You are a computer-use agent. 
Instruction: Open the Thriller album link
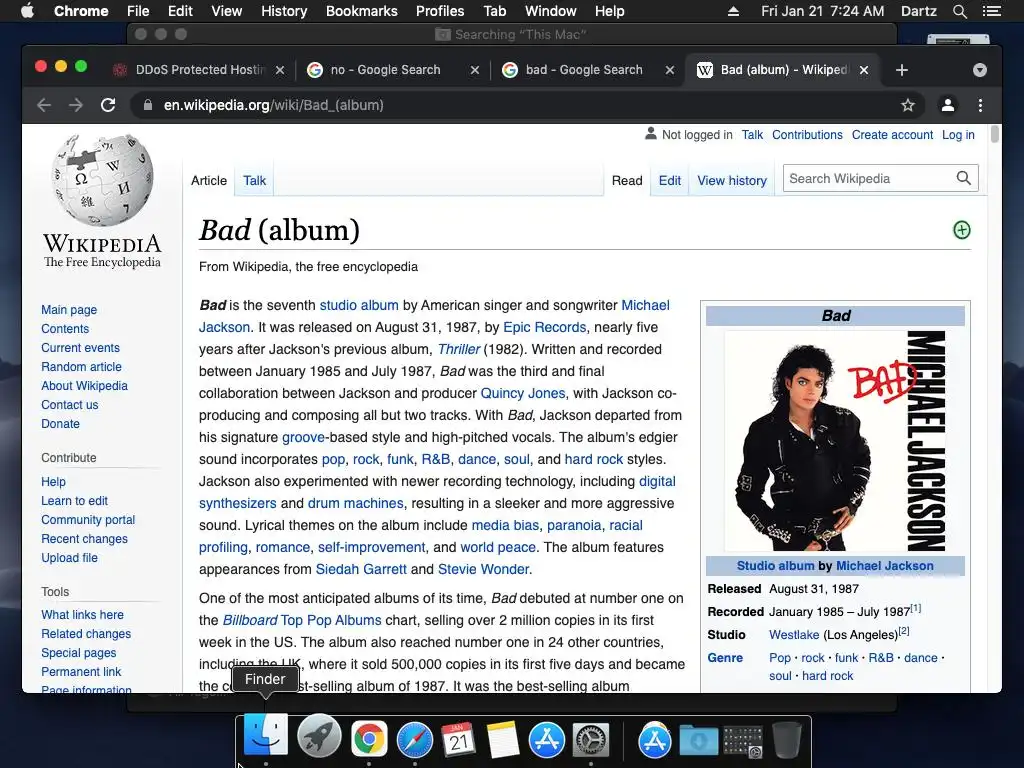(x=458, y=349)
